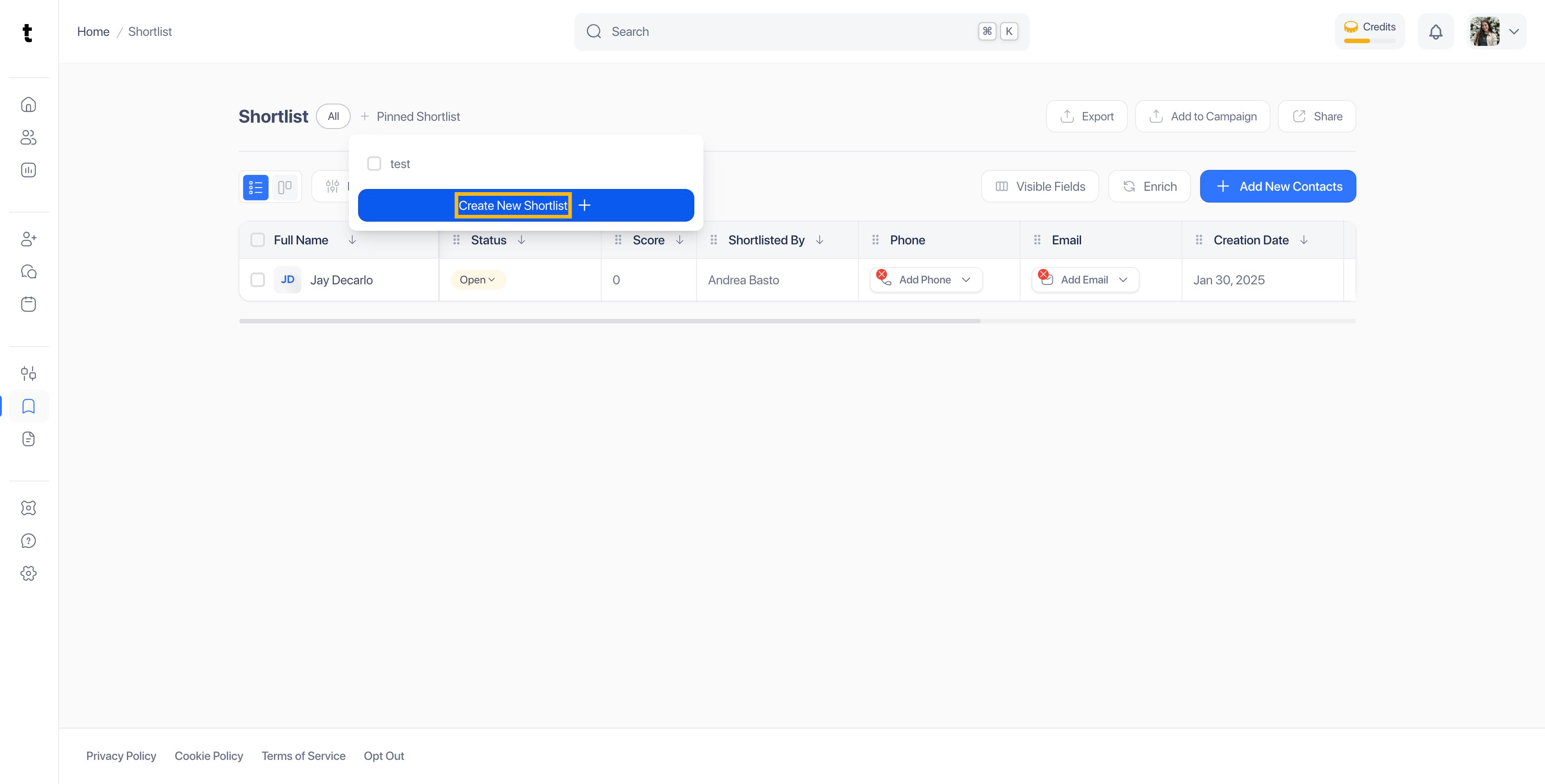
Task: Click the Add New Contacts button
Action: click(x=1277, y=186)
